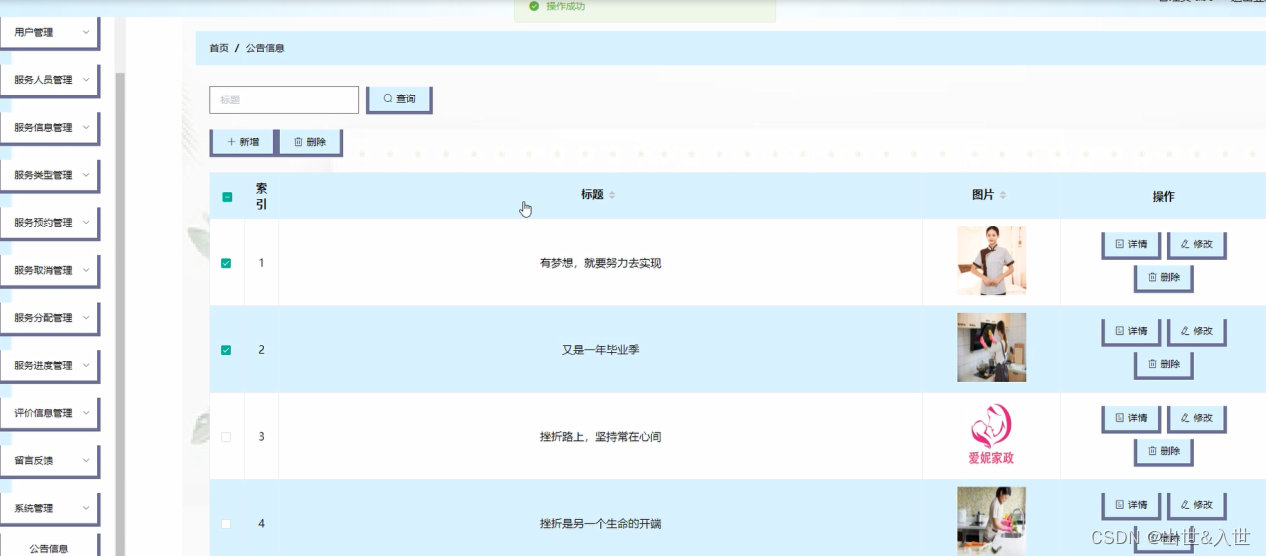This screenshot has height=556, width=1266.
Task: Open thumbnail image for 有梦想，就要努力去实现
Action: tap(991, 260)
